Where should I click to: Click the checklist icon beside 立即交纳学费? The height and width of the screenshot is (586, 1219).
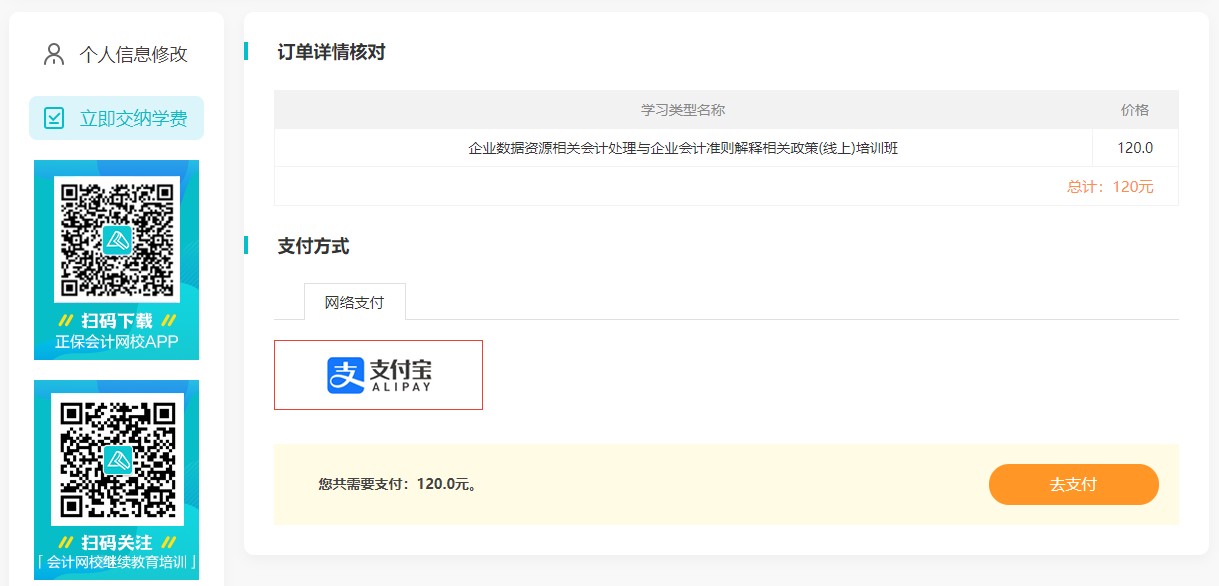click(x=54, y=118)
